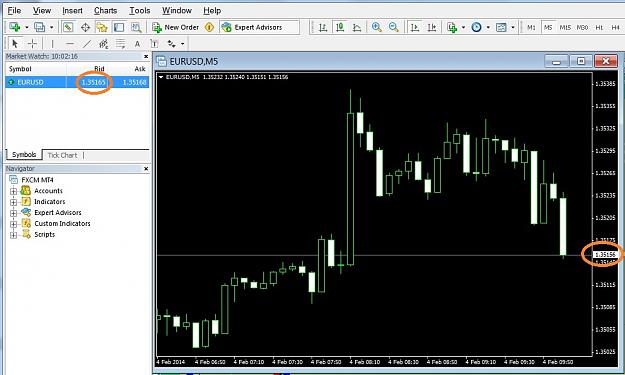Open the Tools menu
625x375 pixels.
[x=140, y=10]
